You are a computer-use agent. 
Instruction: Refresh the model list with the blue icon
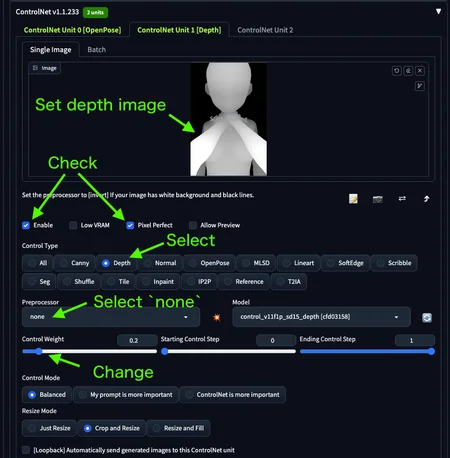coord(427,318)
